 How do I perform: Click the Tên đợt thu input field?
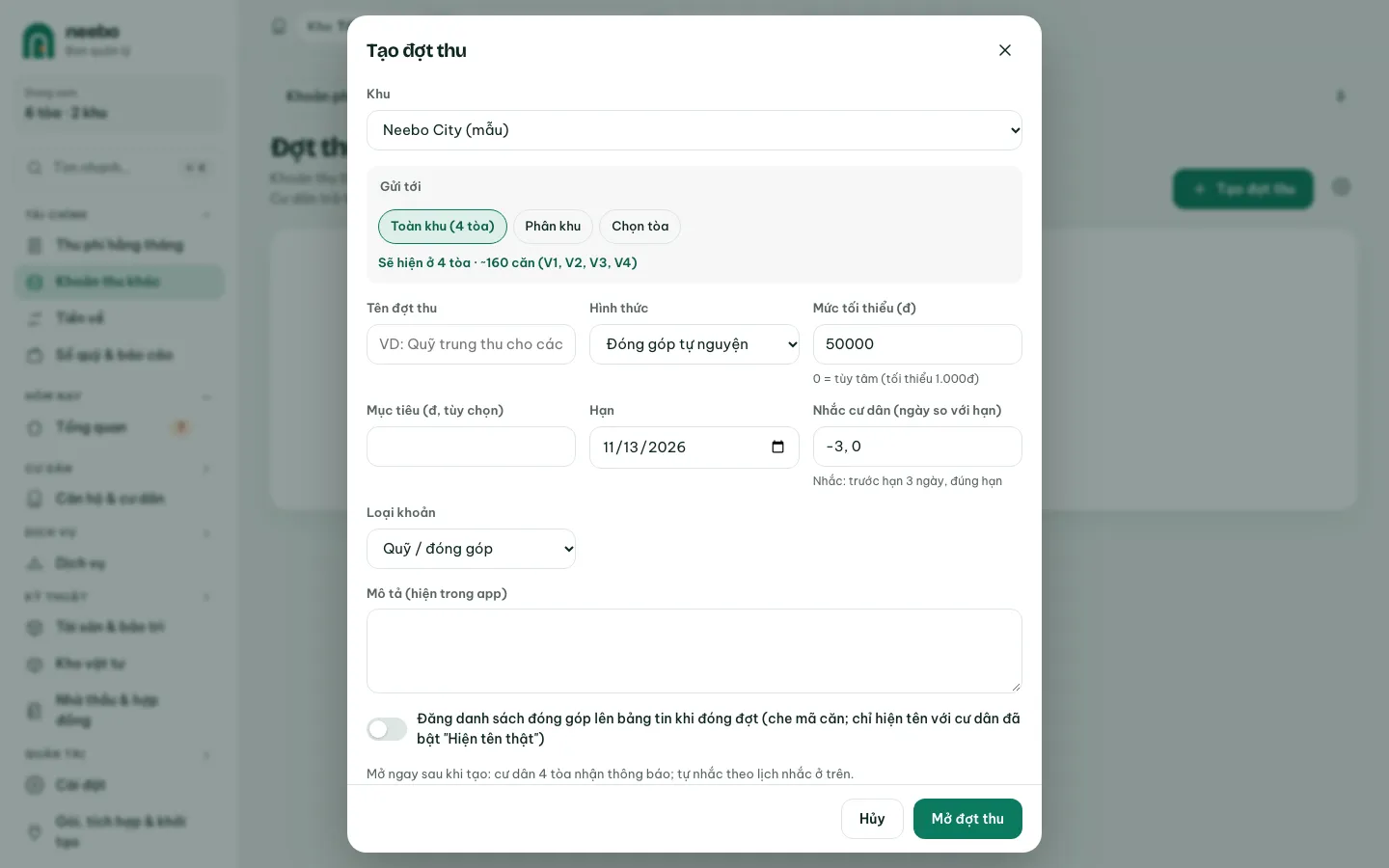click(x=471, y=344)
